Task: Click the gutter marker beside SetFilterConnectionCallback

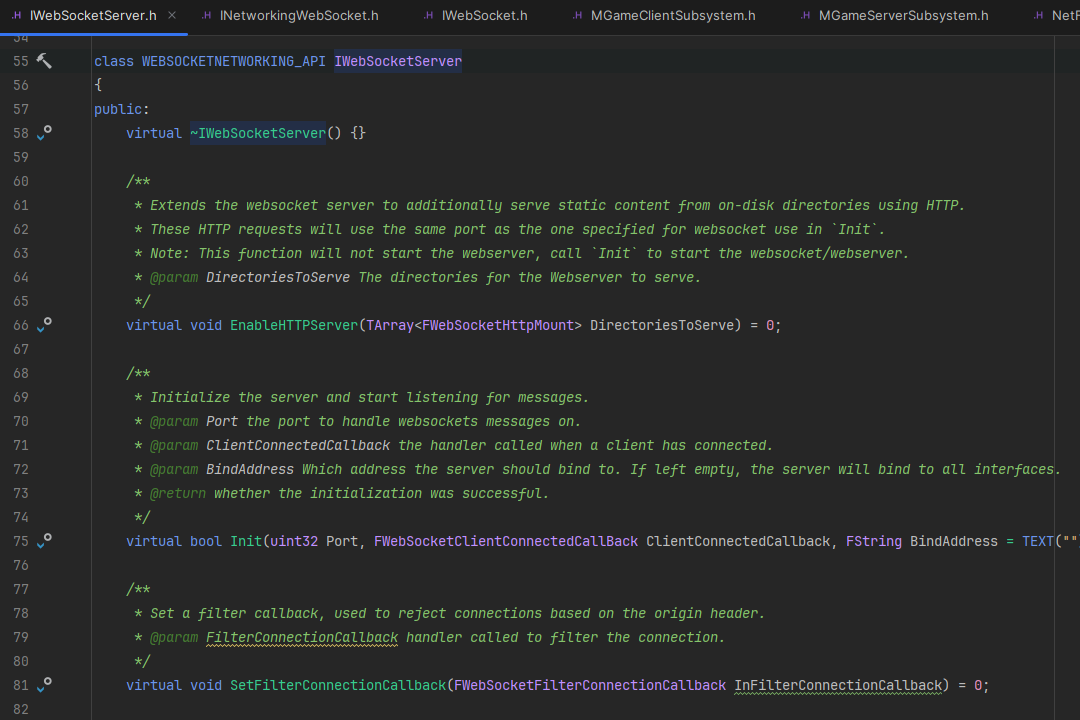Action: (x=42, y=685)
